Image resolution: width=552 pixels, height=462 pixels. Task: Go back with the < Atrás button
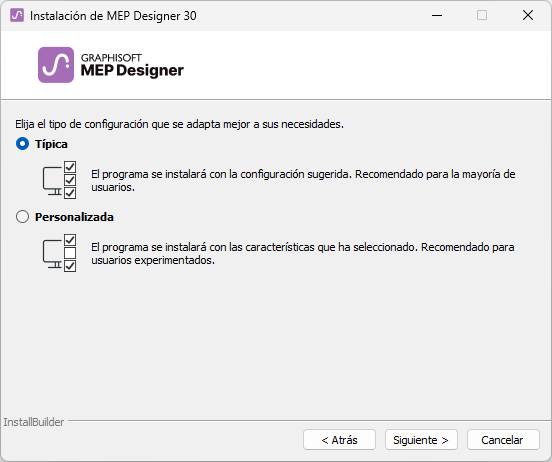click(339, 440)
